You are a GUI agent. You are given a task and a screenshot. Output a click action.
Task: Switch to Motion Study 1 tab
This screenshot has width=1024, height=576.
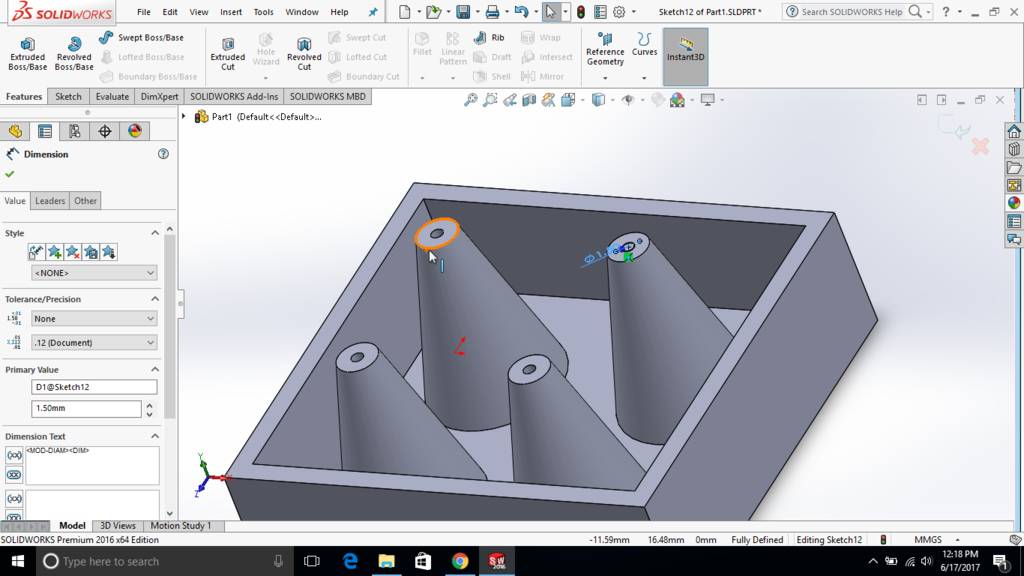(181, 526)
